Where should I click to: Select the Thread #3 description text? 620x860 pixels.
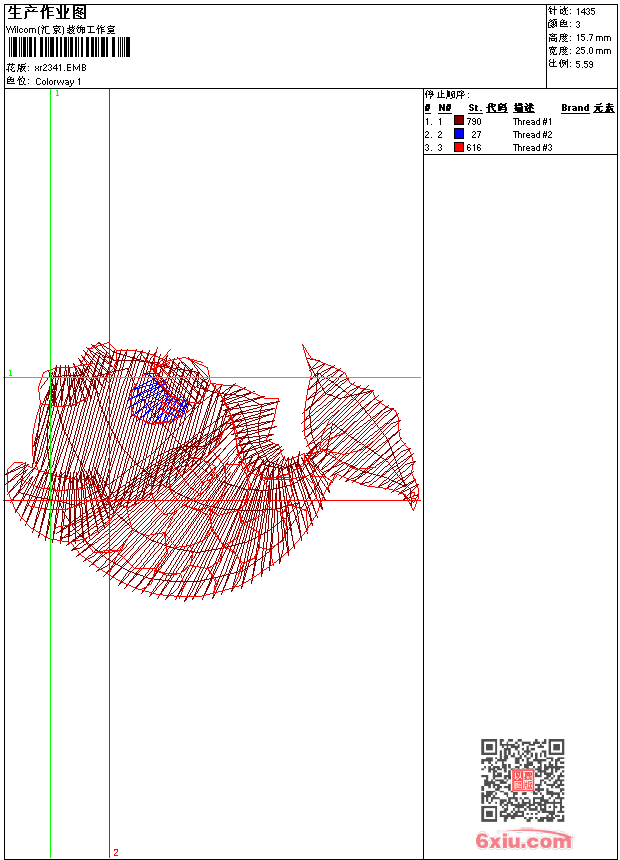(532, 147)
